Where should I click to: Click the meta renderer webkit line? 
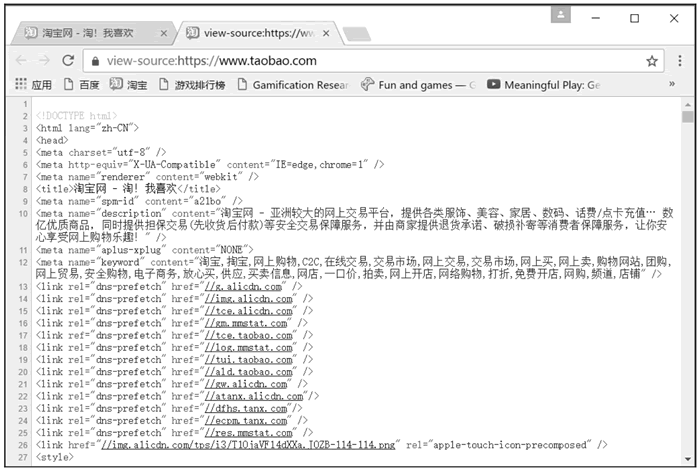[x=147, y=177]
